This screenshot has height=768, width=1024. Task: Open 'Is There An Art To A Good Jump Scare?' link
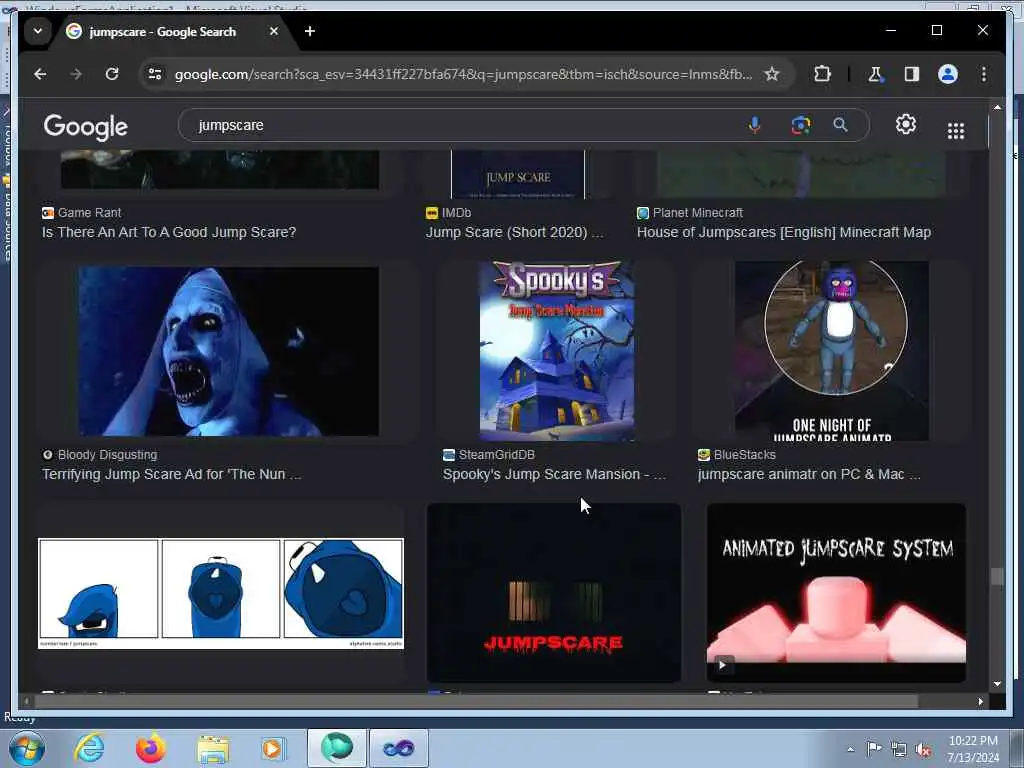click(169, 232)
